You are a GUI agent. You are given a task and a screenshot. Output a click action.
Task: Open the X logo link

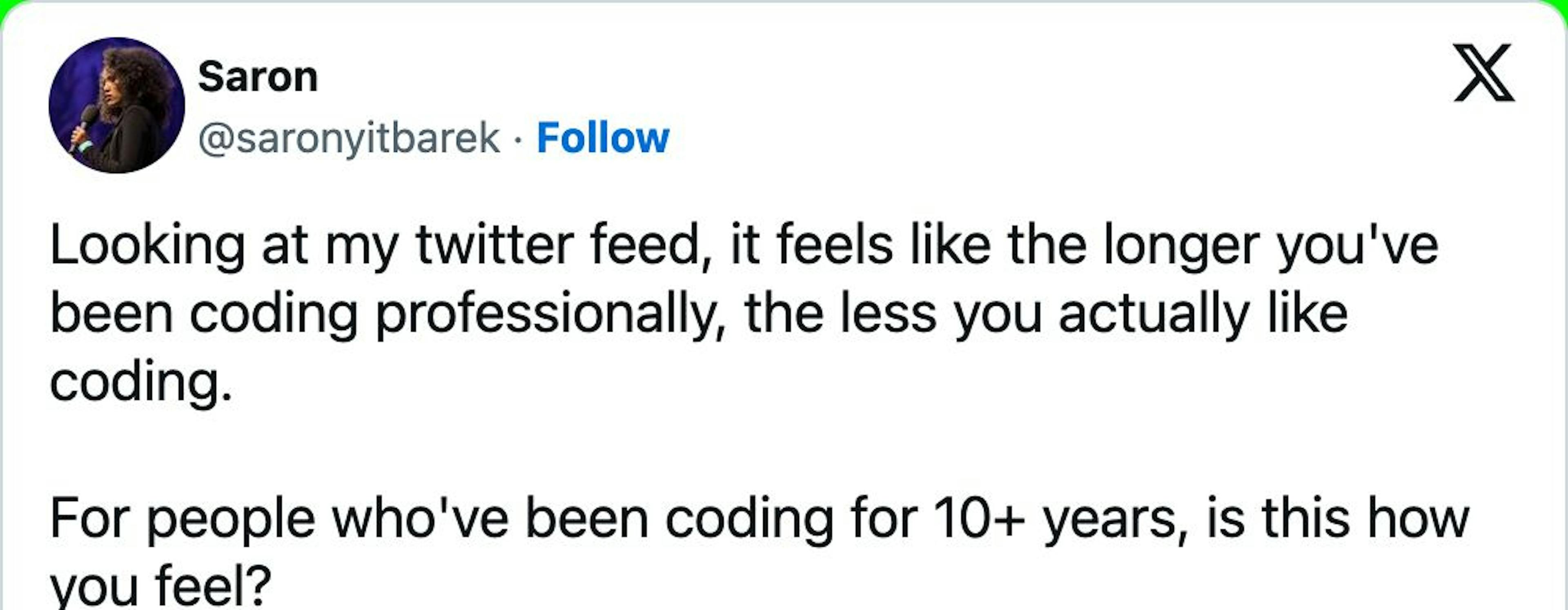click(x=1483, y=72)
